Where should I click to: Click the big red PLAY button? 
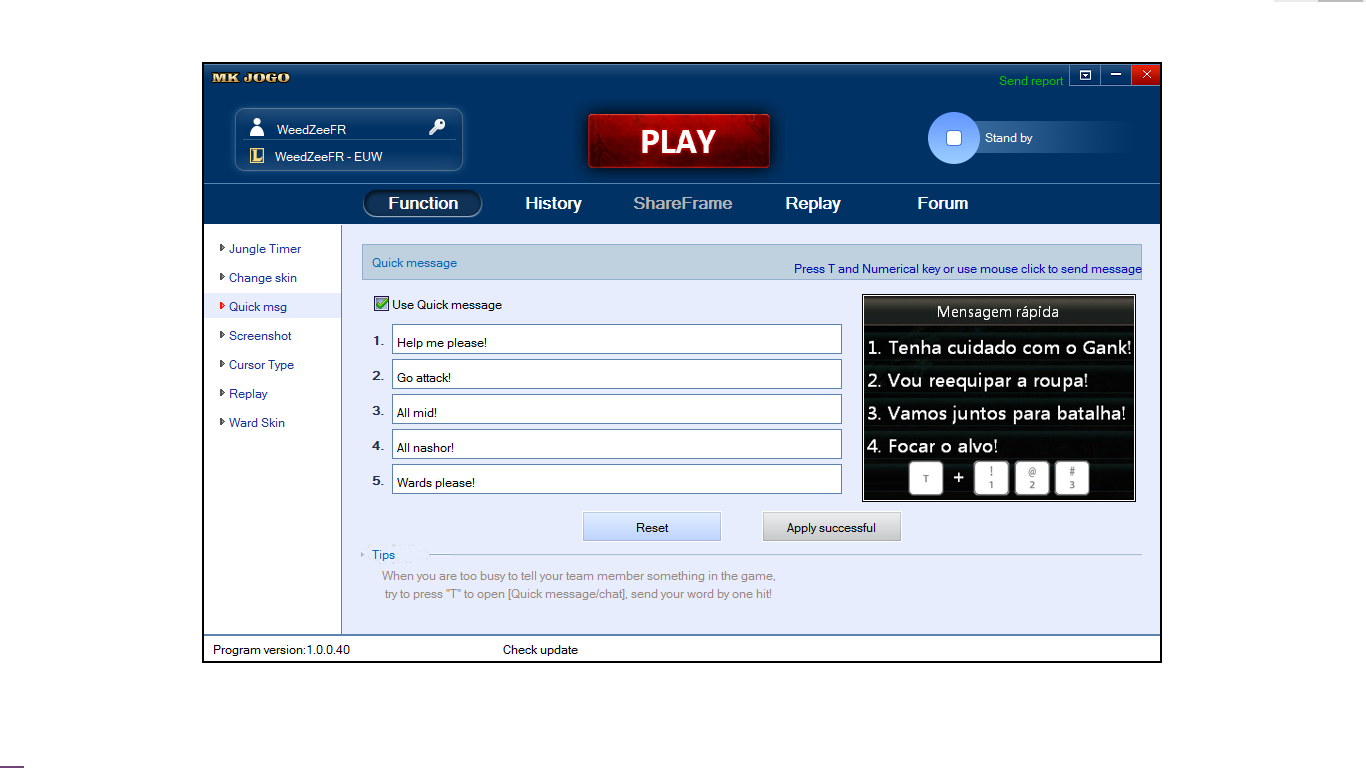(678, 141)
